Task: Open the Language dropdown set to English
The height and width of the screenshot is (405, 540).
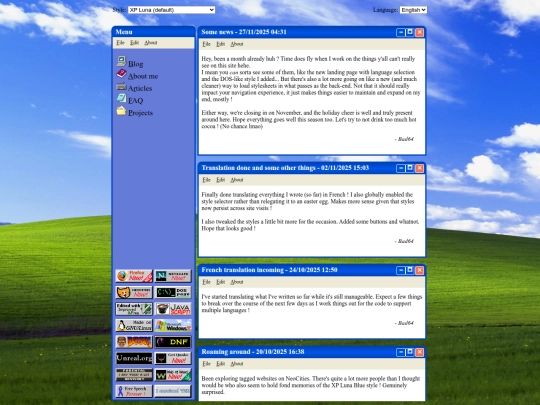Action: (413, 10)
